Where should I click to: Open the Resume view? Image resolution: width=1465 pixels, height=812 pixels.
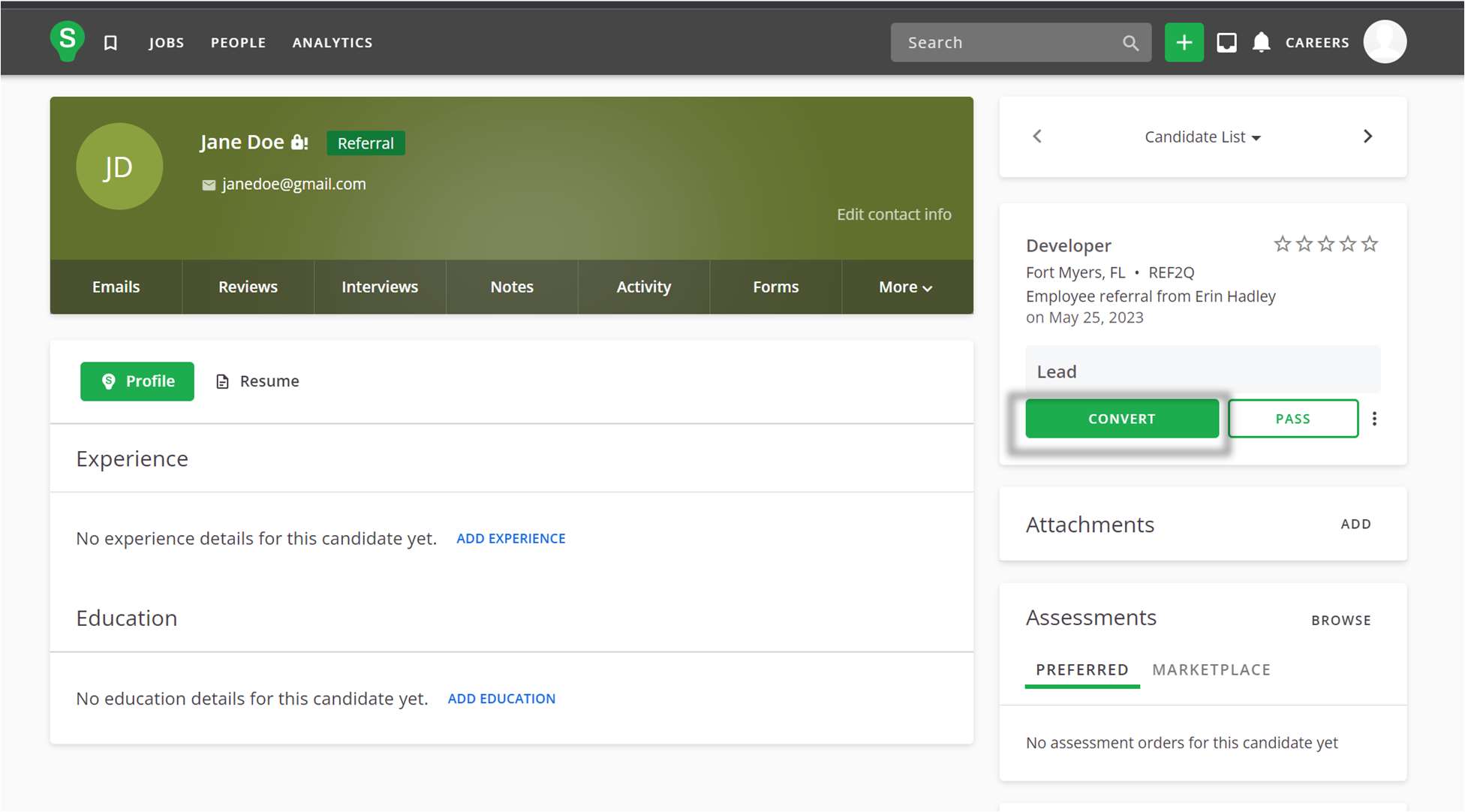257,381
